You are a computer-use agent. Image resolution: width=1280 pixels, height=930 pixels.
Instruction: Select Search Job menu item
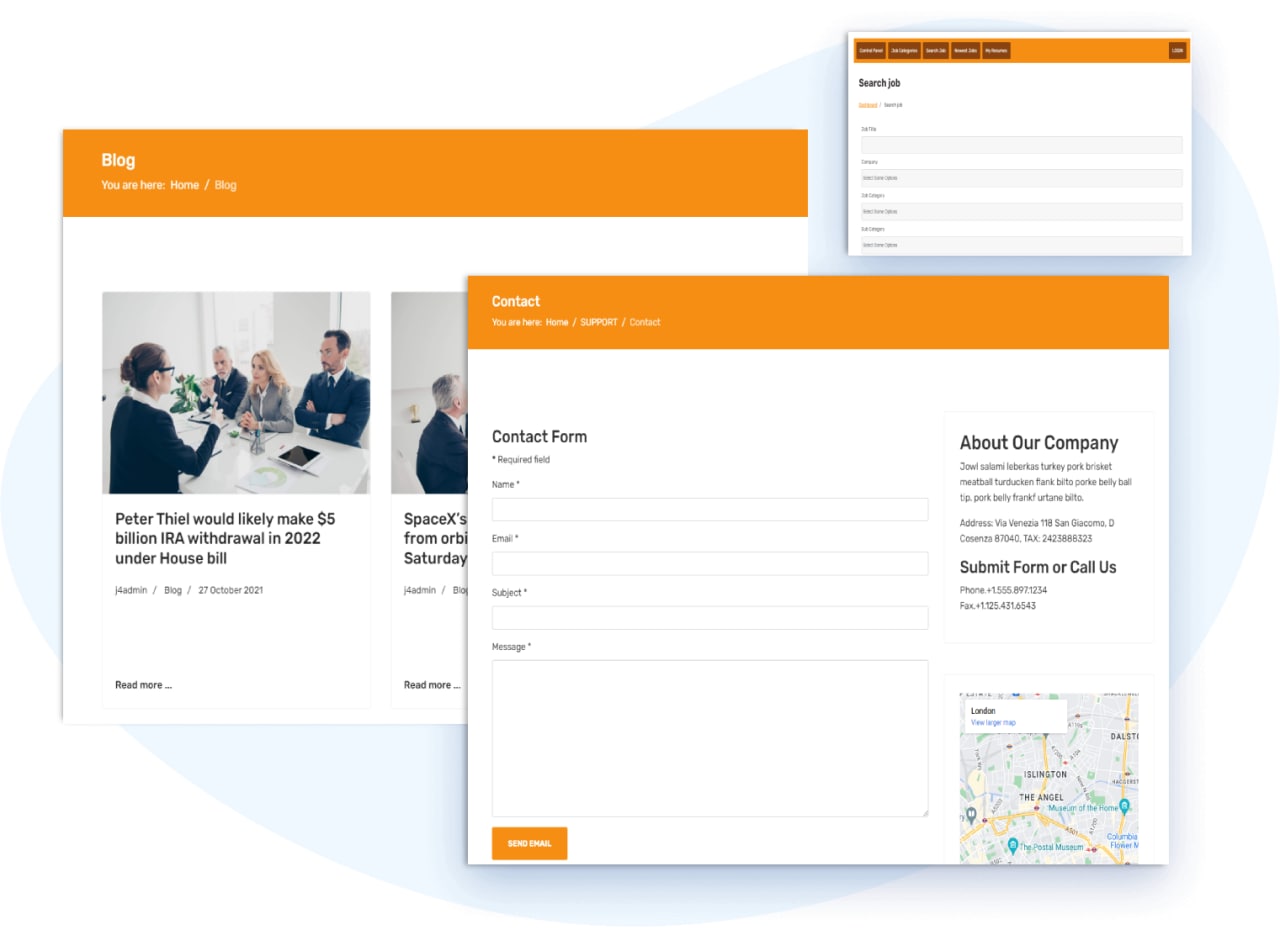(x=935, y=50)
